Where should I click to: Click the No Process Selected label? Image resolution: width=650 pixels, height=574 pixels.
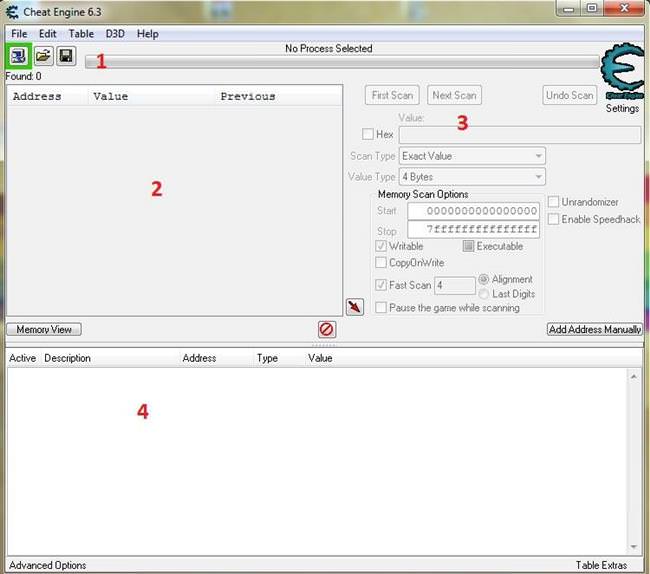[x=329, y=48]
